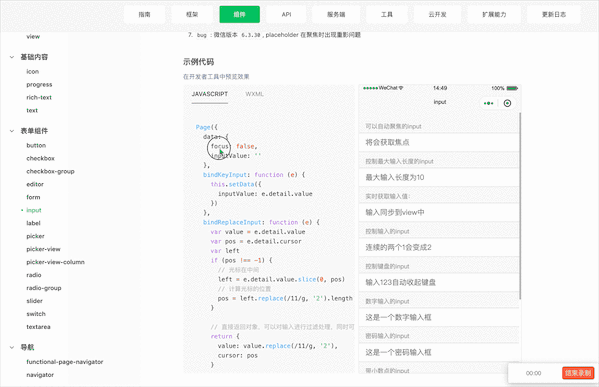This screenshot has width=599, height=387.
Task: Open the rich-text component page
Action: click(x=39, y=97)
